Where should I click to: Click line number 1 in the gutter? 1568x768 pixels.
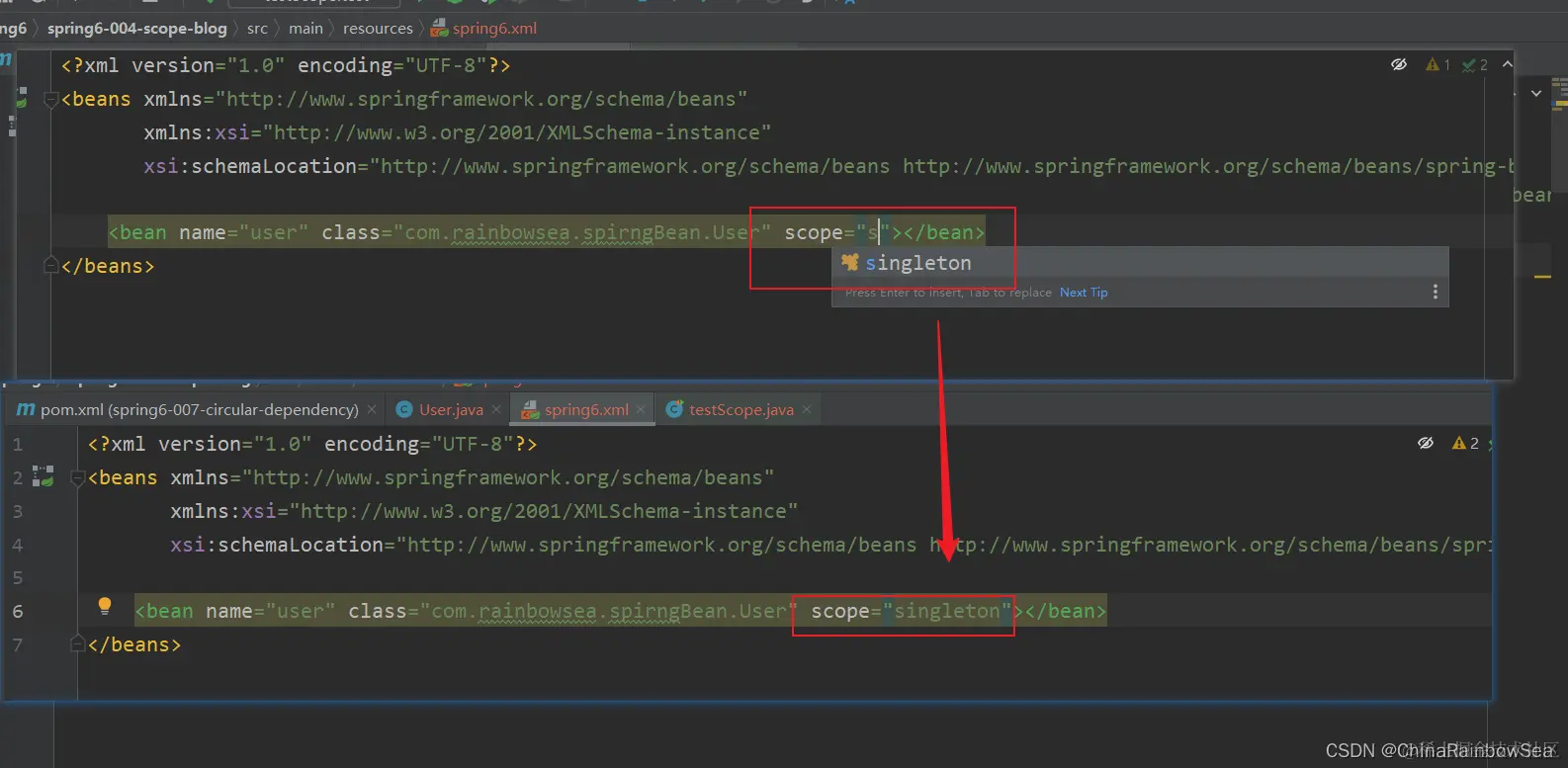tap(17, 445)
